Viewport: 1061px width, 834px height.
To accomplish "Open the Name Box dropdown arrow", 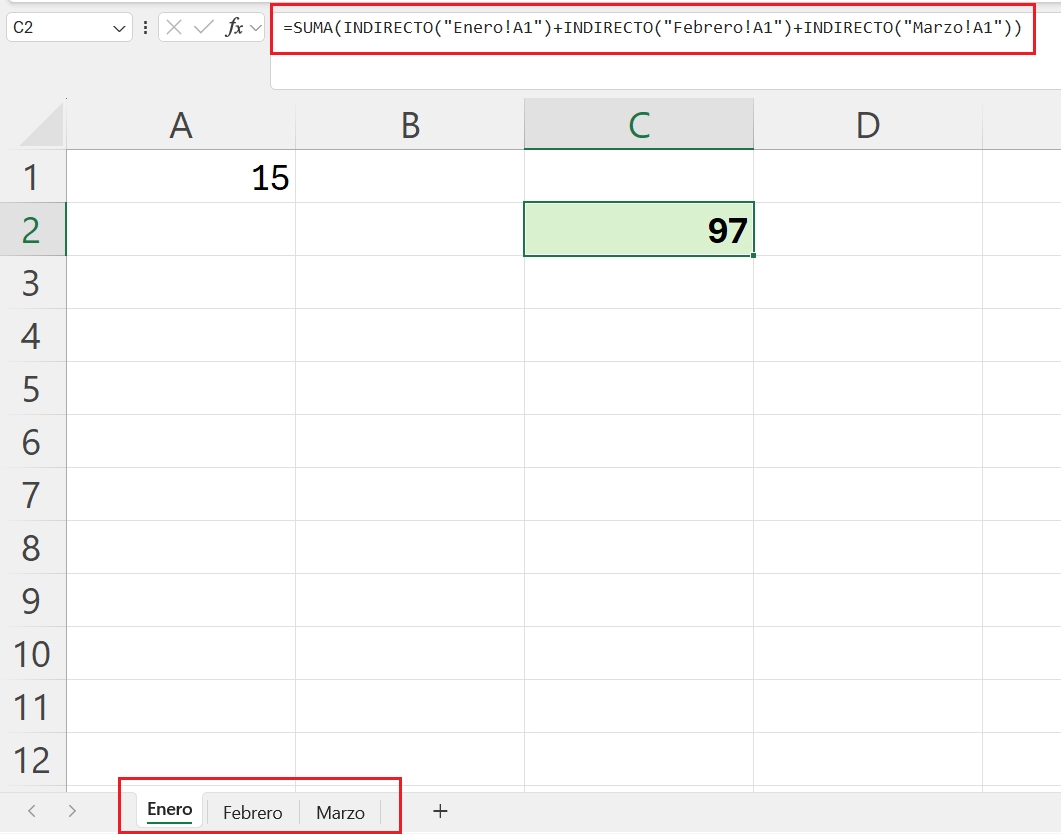I will pos(119,28).
